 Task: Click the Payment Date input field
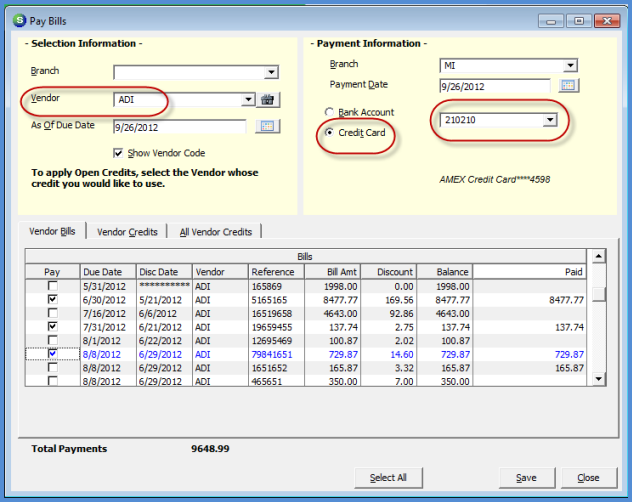coord(495,86)
